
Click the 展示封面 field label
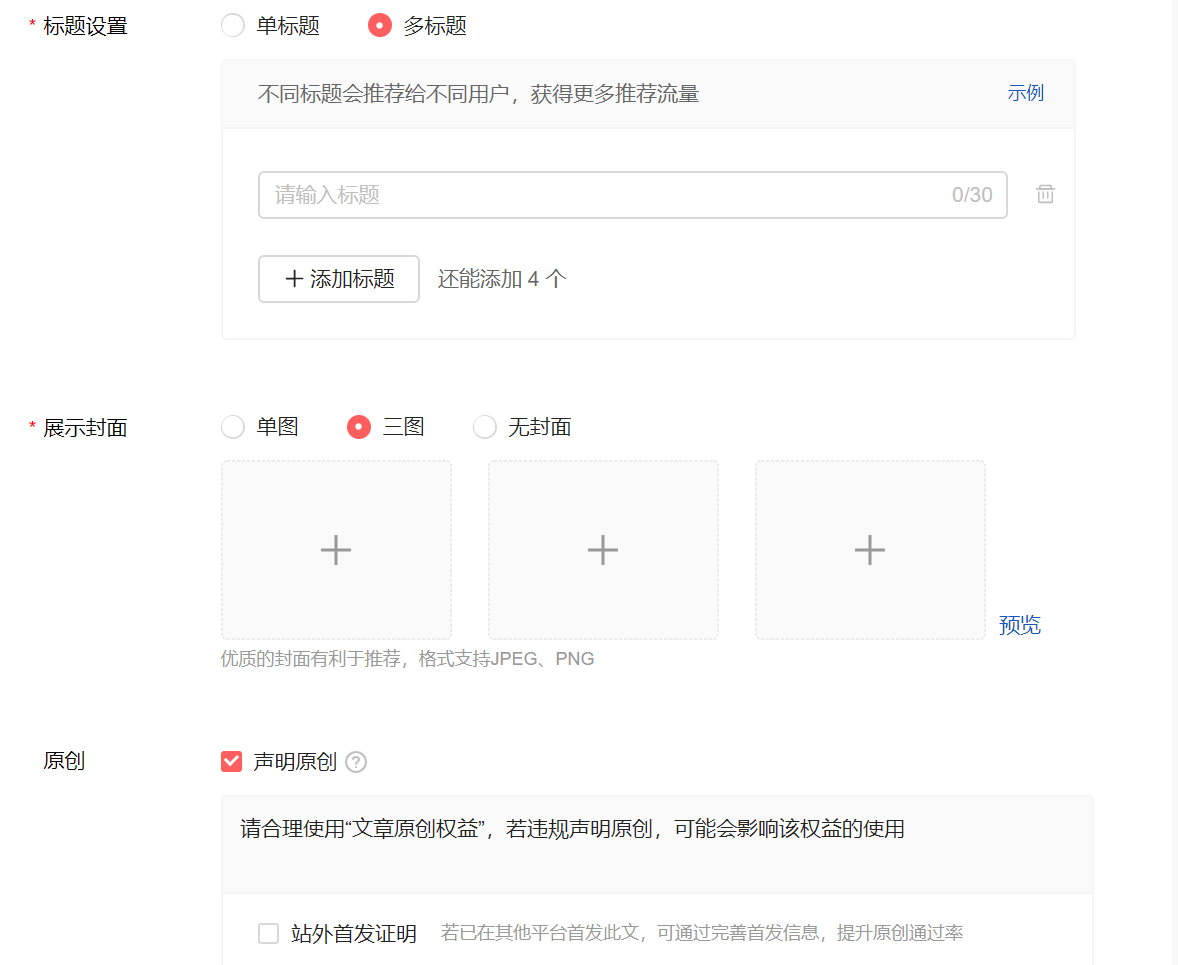(85, 428)
